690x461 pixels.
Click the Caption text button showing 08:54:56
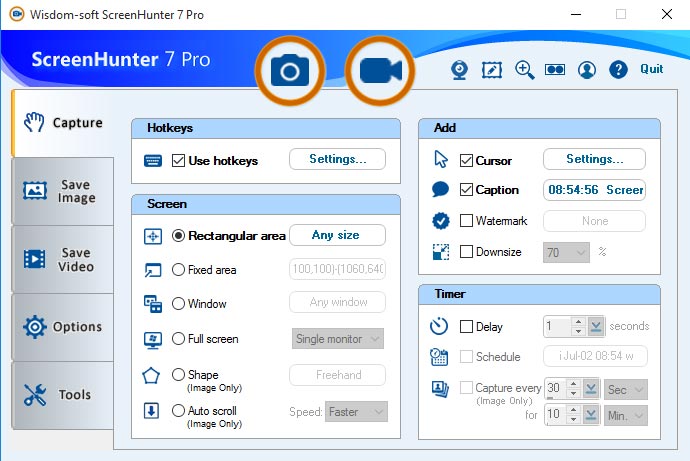click(595, 190)
